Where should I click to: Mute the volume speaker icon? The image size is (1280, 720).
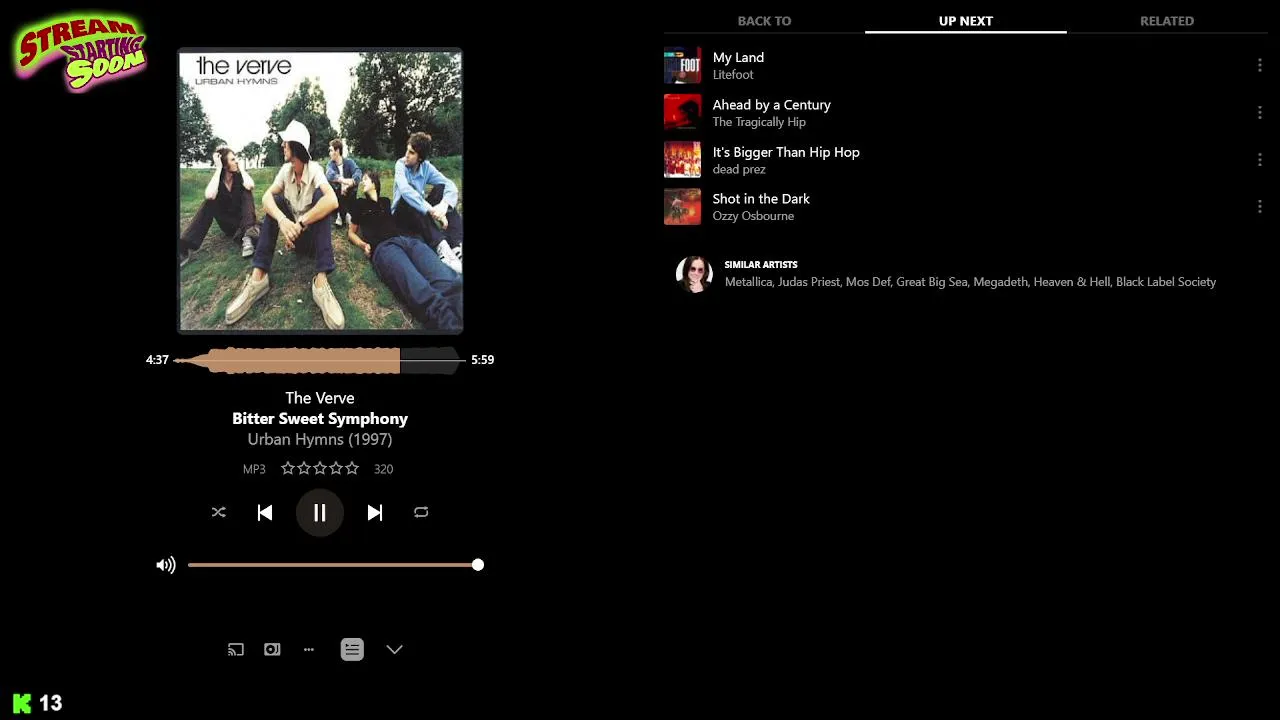pos(166,565)
